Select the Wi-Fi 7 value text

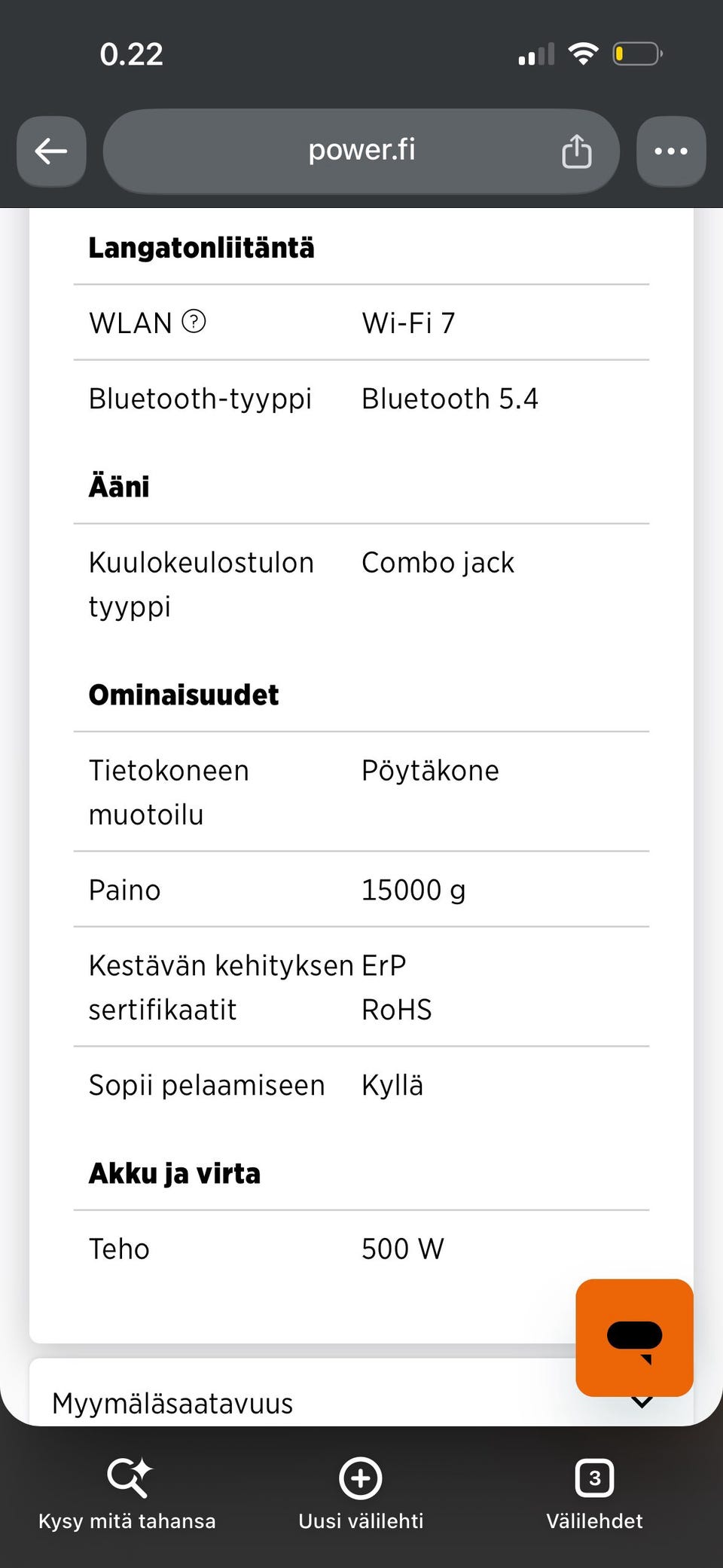408,323
